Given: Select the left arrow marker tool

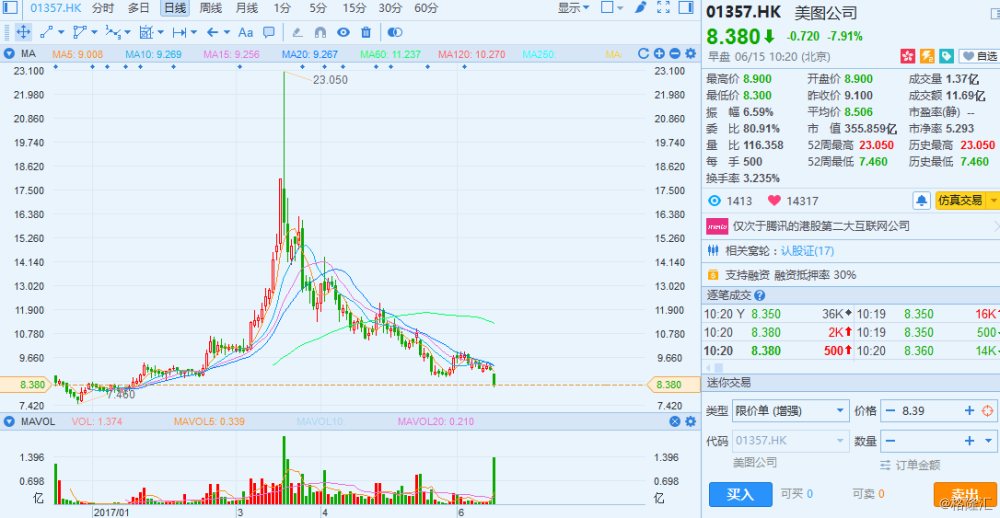Looking at the screenshot, I should pos(212,32).
